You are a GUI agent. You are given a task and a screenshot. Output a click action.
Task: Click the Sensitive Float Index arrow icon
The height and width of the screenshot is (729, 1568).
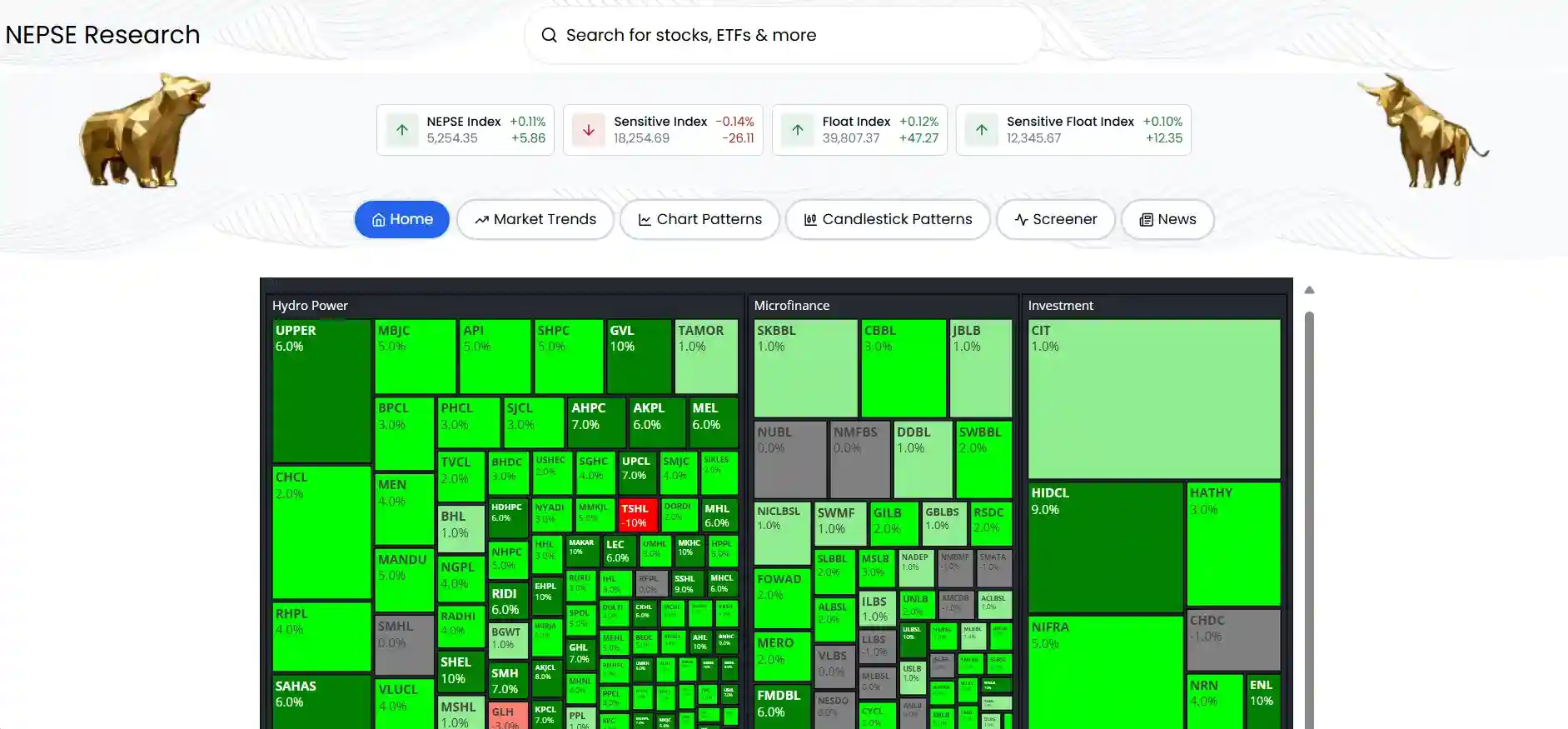982,130
